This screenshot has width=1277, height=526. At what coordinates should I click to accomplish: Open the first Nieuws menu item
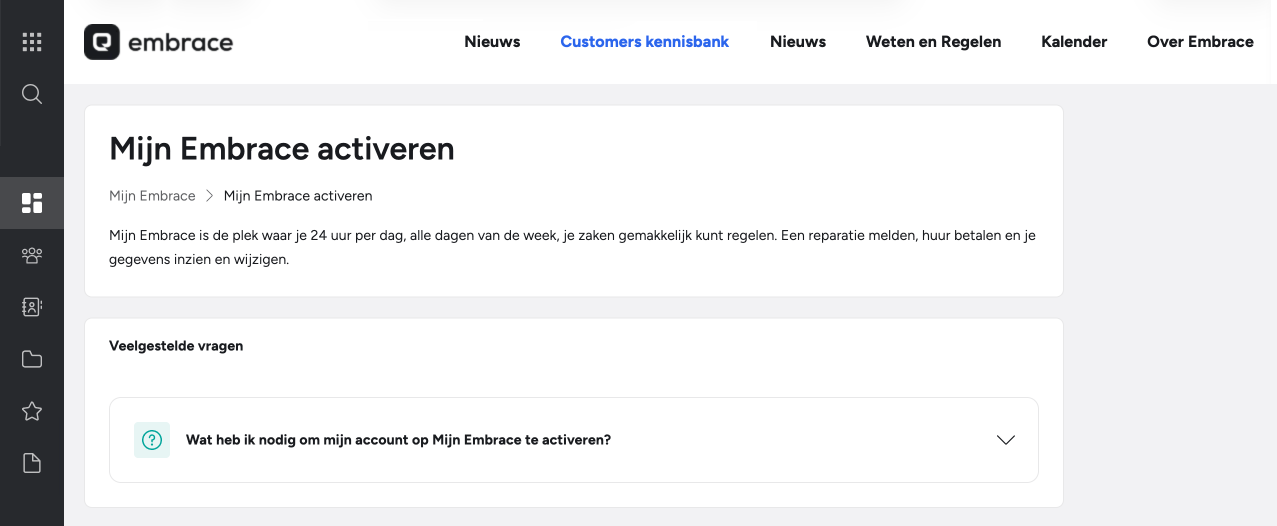[x=492, y=42]
